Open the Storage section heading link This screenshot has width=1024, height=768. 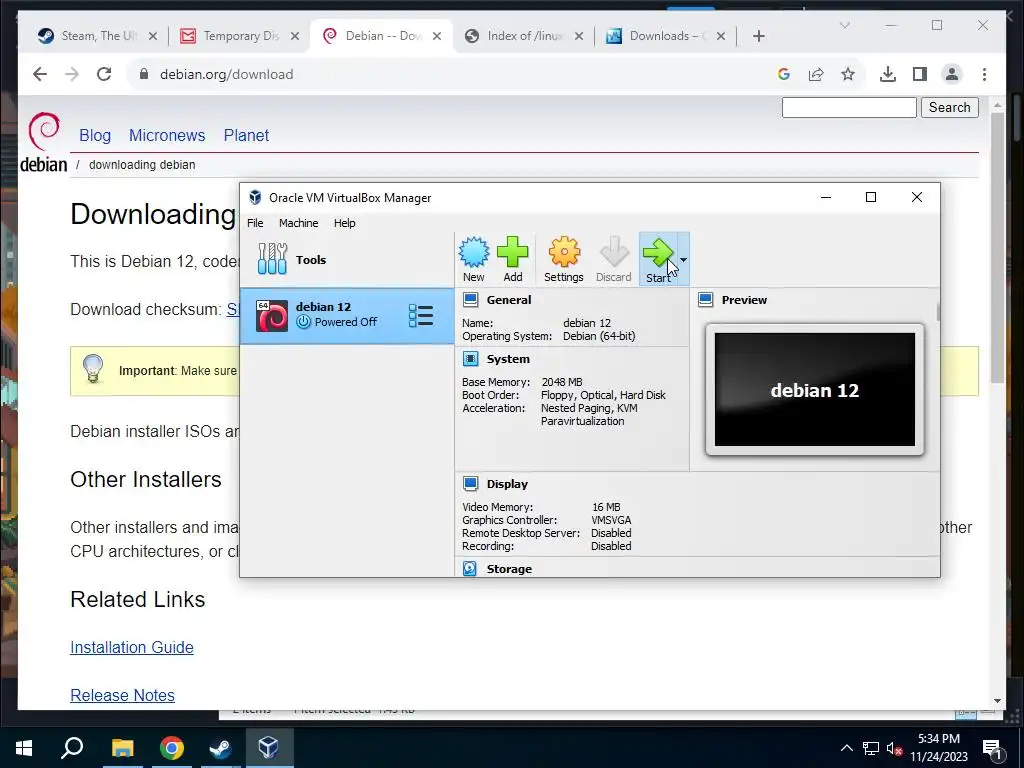coord(509,569)
